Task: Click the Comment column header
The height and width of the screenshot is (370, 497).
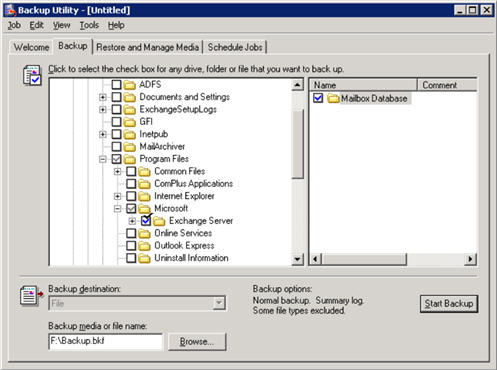Action: pos(447,85)
